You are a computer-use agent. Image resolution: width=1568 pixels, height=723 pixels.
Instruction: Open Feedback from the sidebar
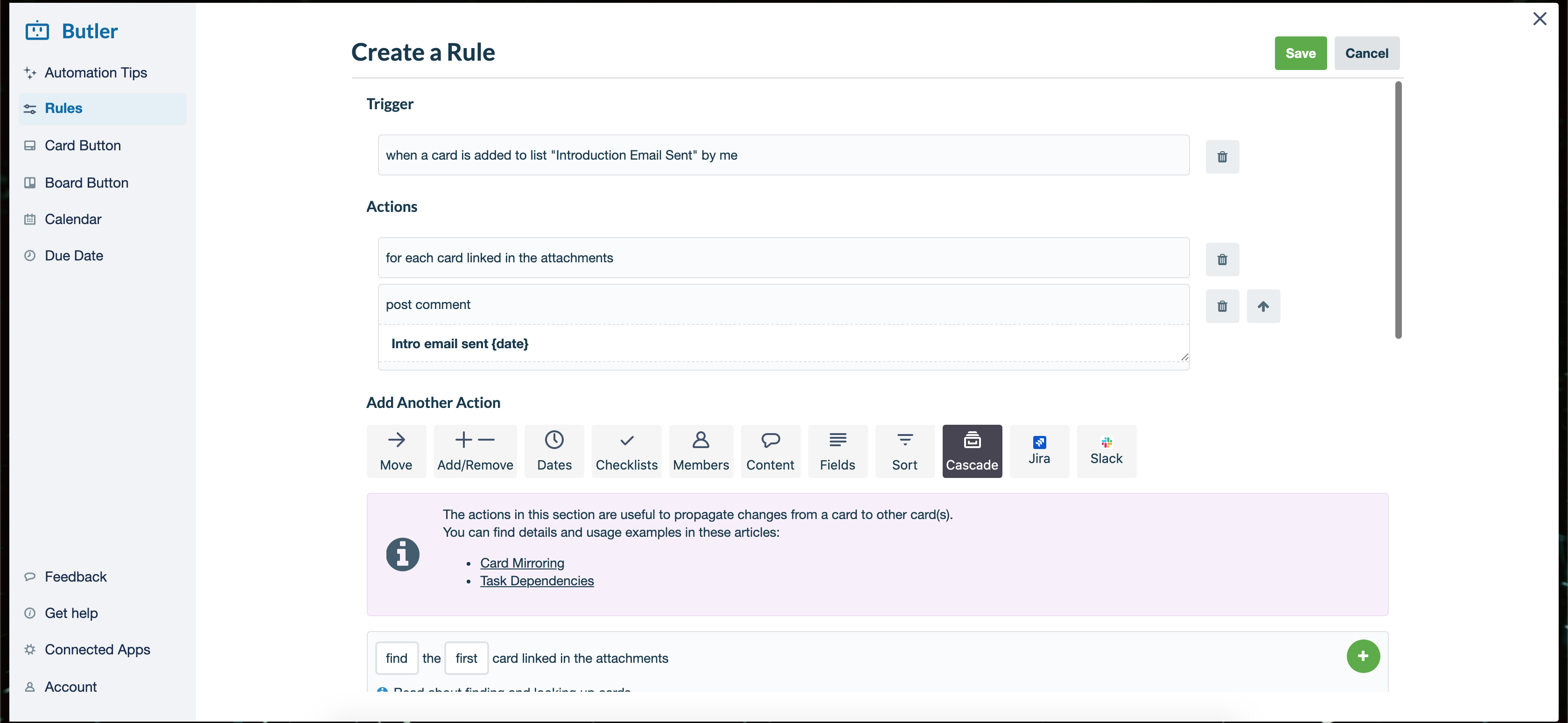coord(102,576)
